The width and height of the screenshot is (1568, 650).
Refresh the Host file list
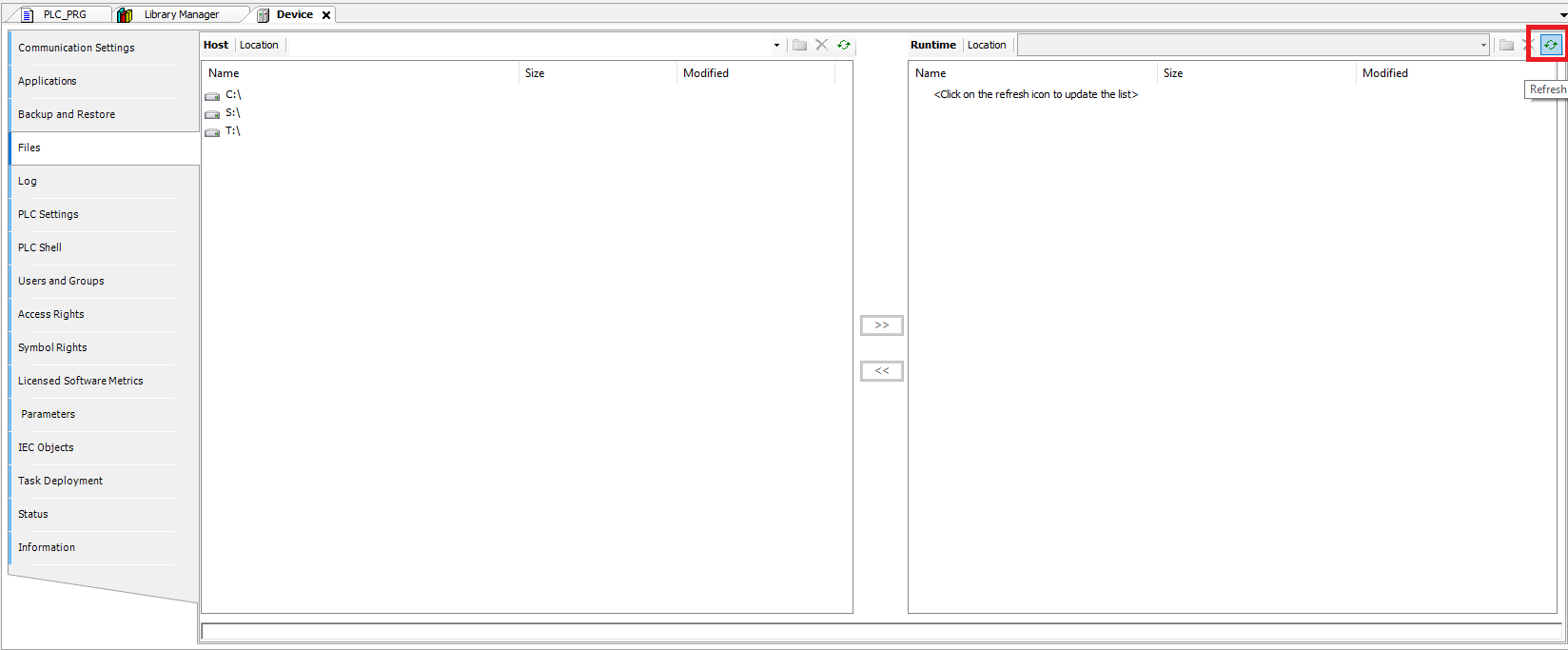coord(844,45)
